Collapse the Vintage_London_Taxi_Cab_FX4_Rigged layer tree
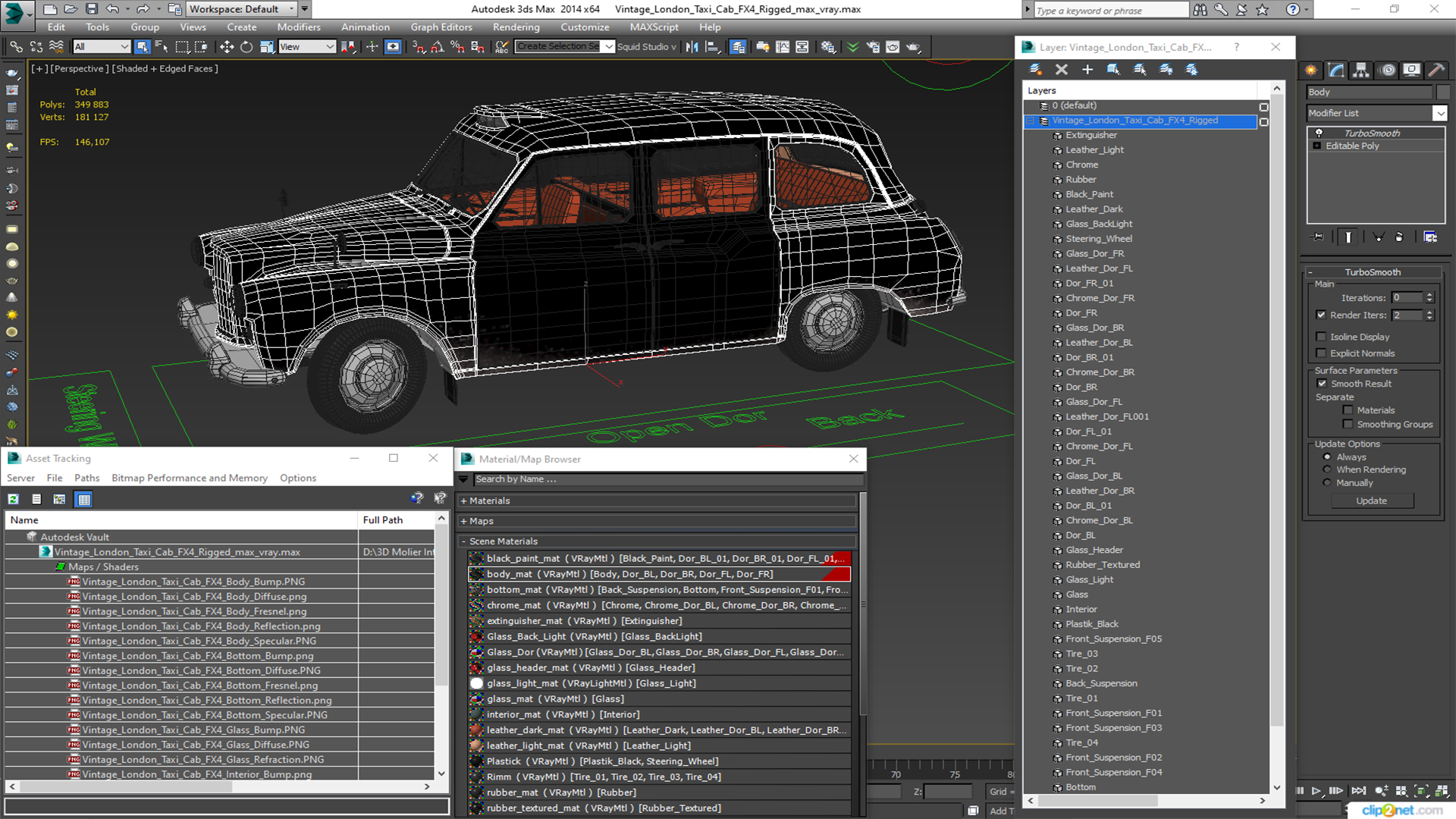 (1031, 121)
